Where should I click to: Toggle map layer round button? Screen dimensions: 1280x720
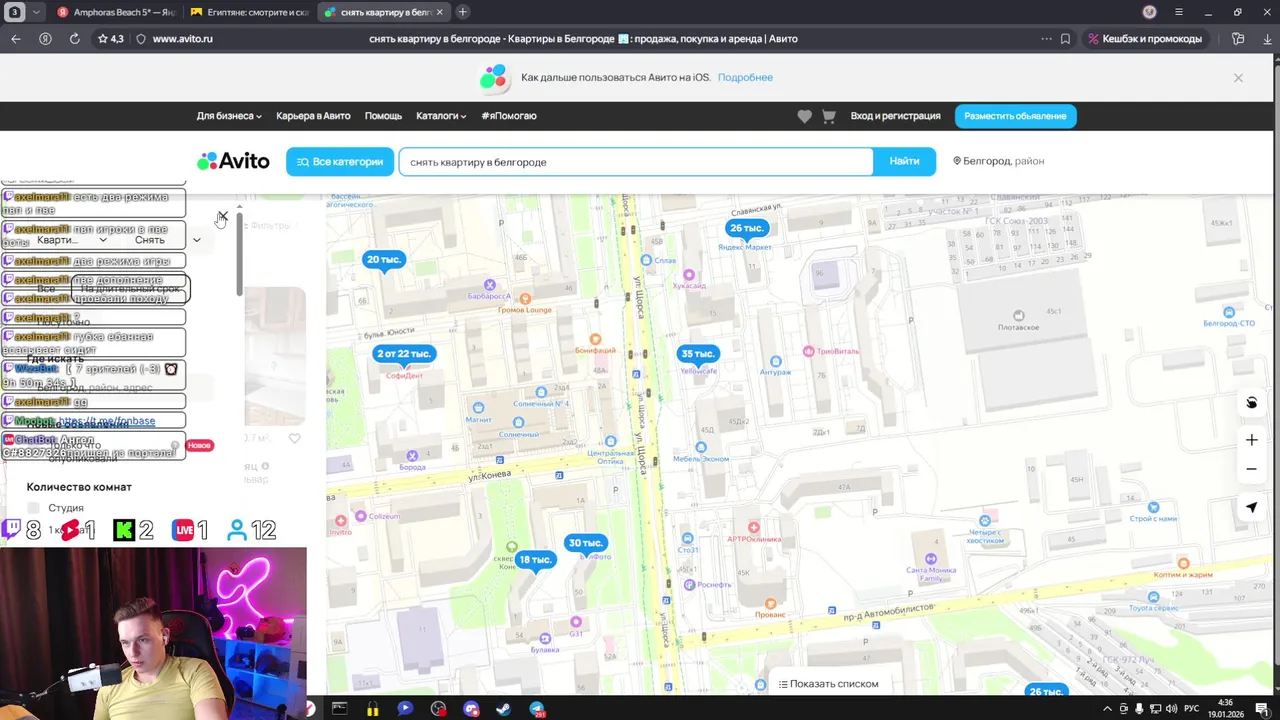tap(1251, 402)
